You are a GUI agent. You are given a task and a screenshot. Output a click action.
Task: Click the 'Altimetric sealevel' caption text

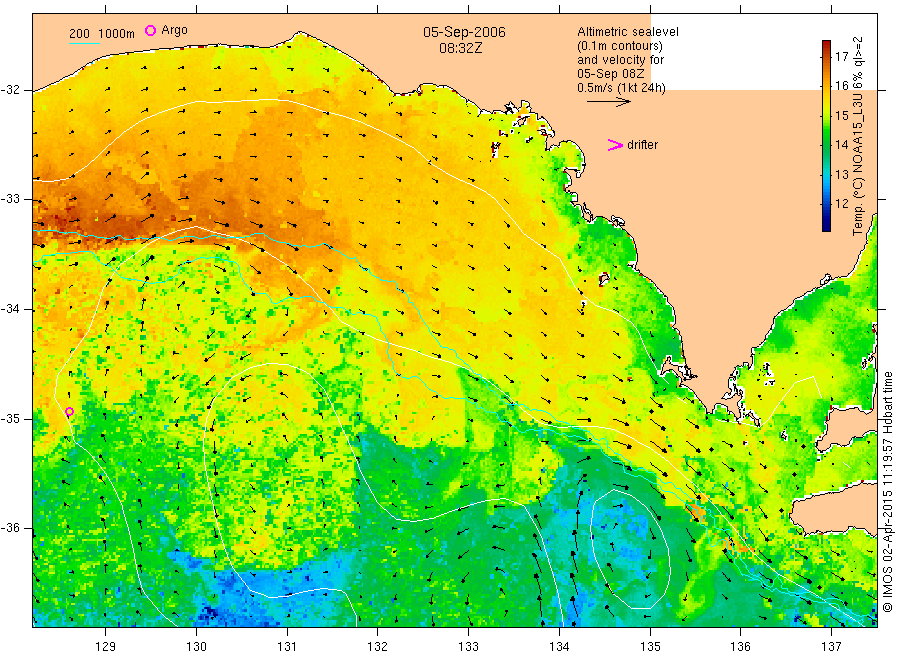coord(628,32)
